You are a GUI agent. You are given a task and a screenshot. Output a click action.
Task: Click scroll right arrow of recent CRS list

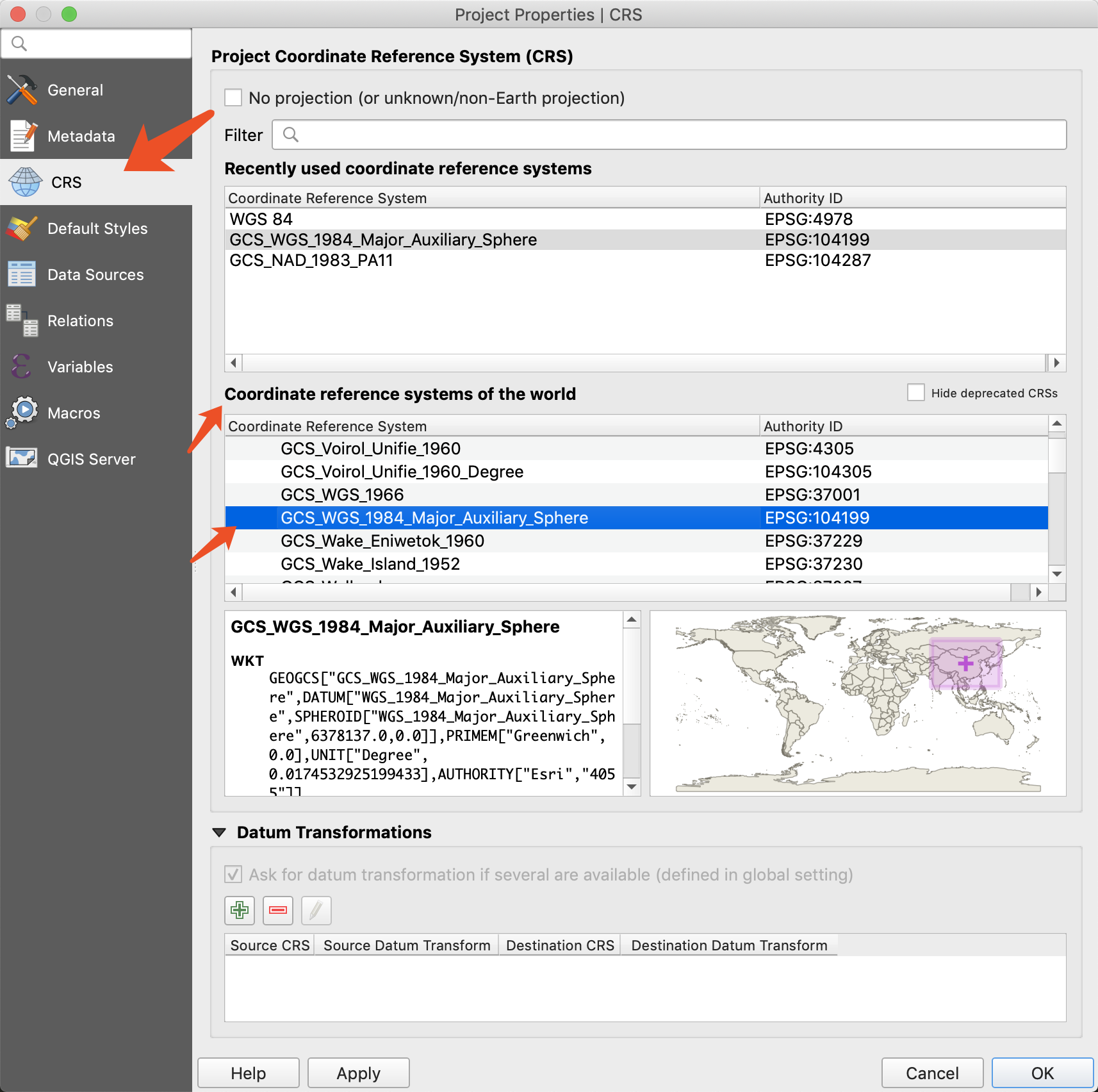1057,363
